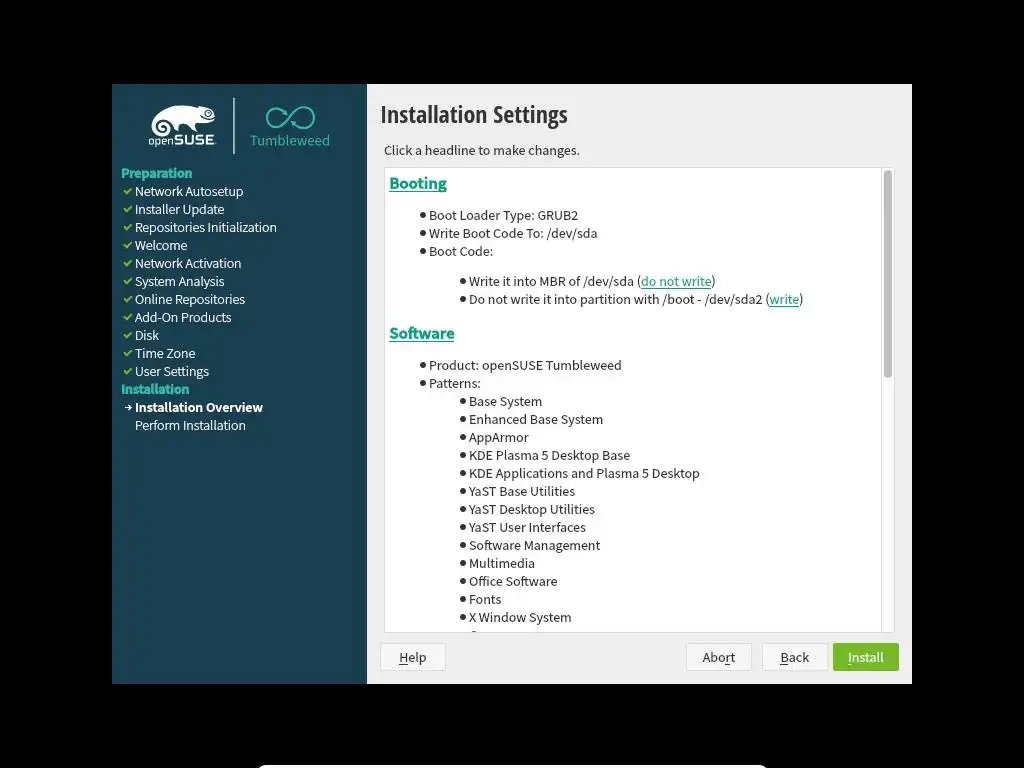Click the 'AppArmor' pattern entry

coord(498,438)
